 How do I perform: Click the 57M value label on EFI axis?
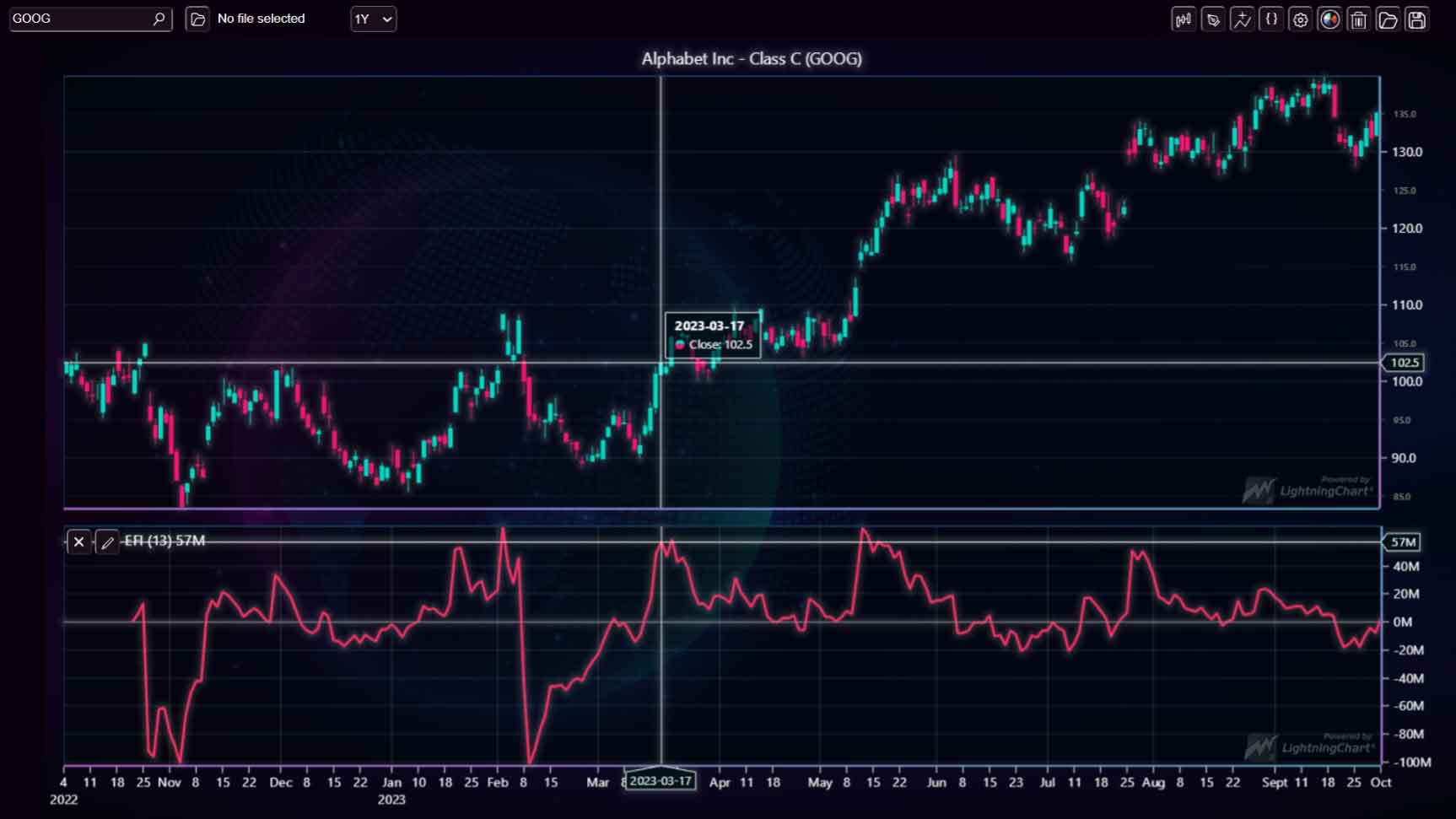(1402, 542)
